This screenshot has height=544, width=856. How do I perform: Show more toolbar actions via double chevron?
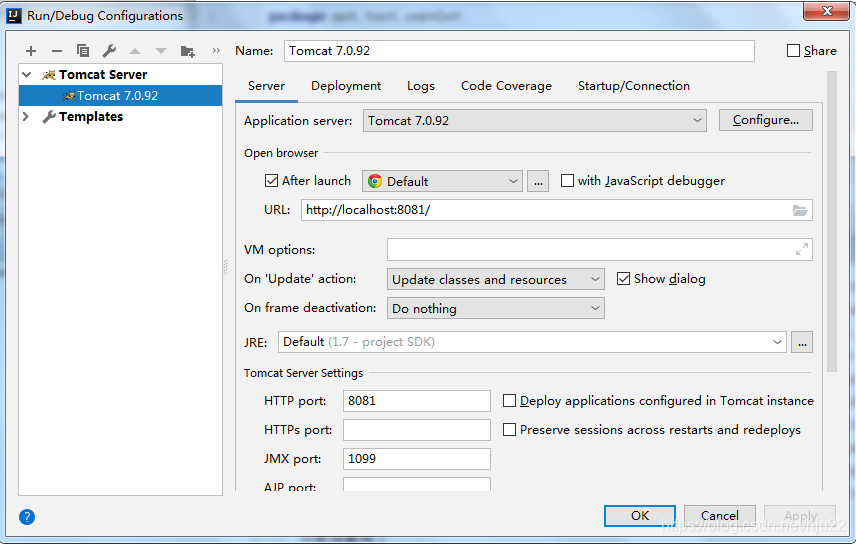[216, 50]
